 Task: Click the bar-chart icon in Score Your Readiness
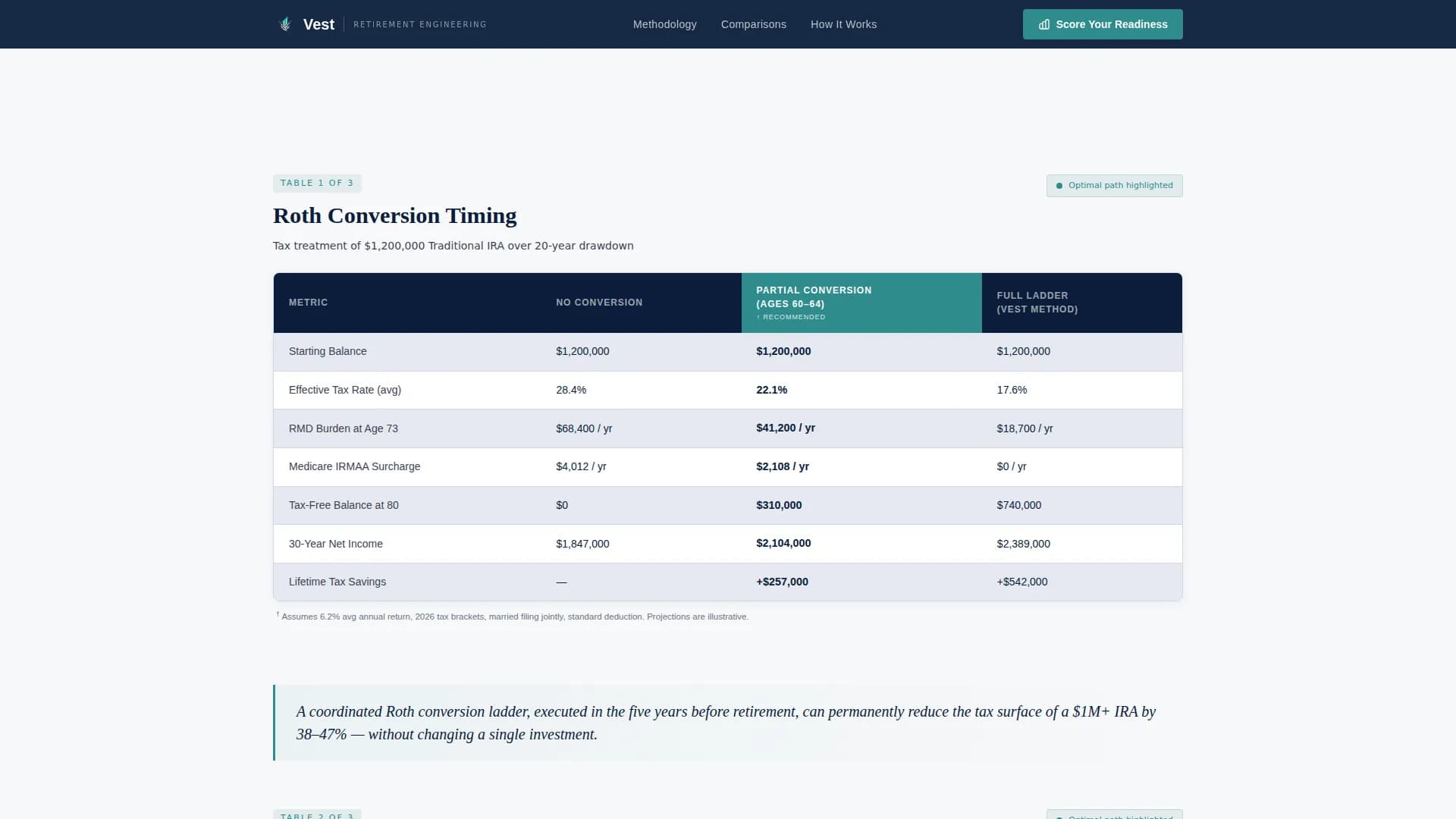click(1043, 24)
